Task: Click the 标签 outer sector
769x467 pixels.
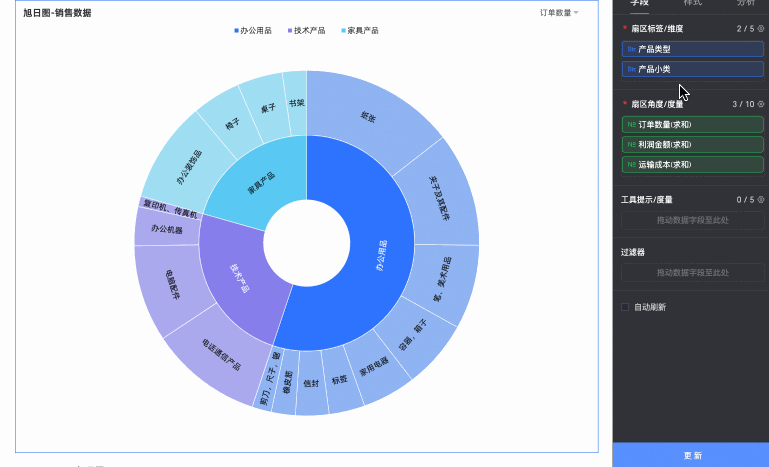Action: [x=340, y=379]
